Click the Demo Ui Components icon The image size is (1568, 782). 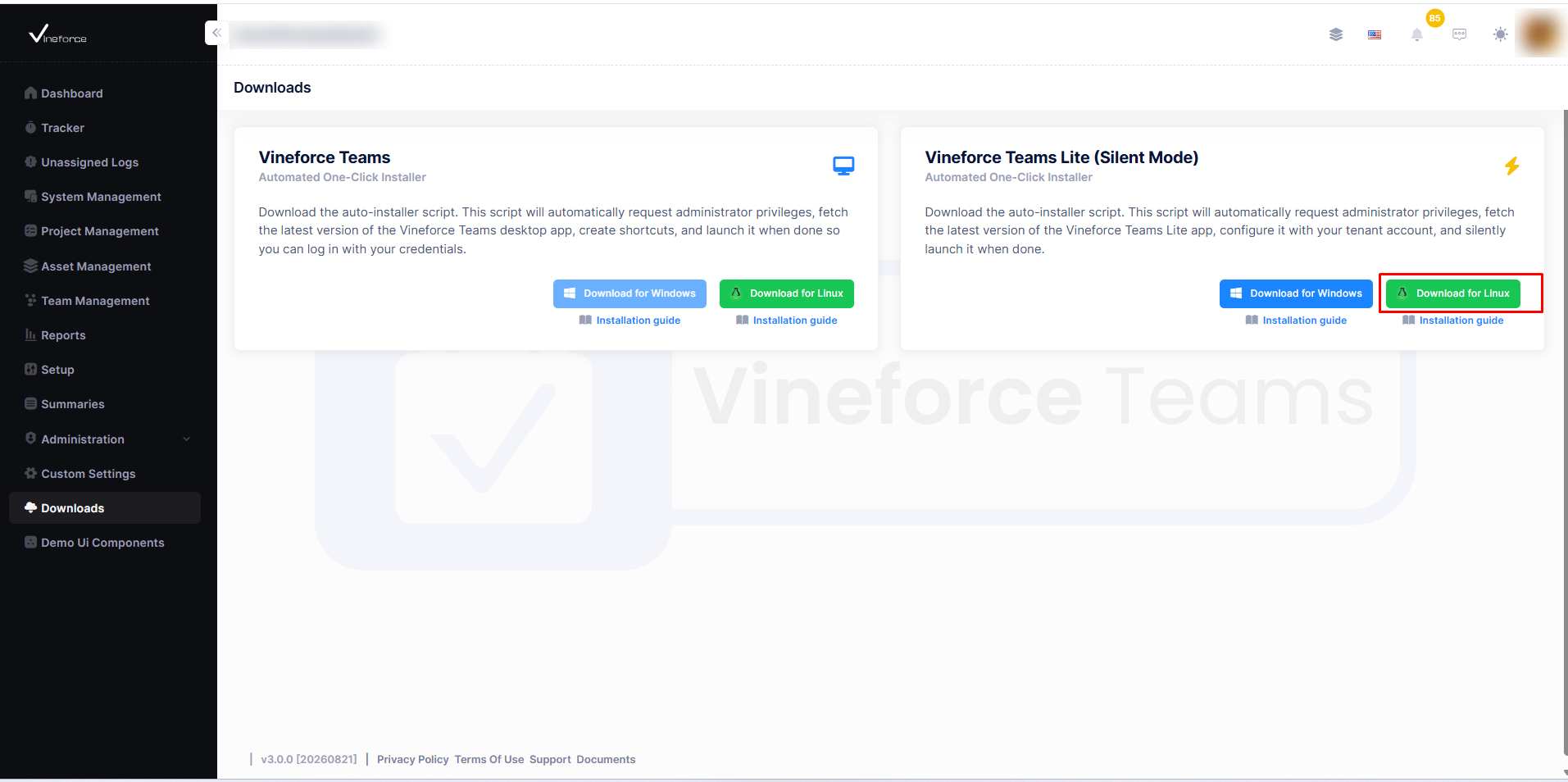coord(30,542)
